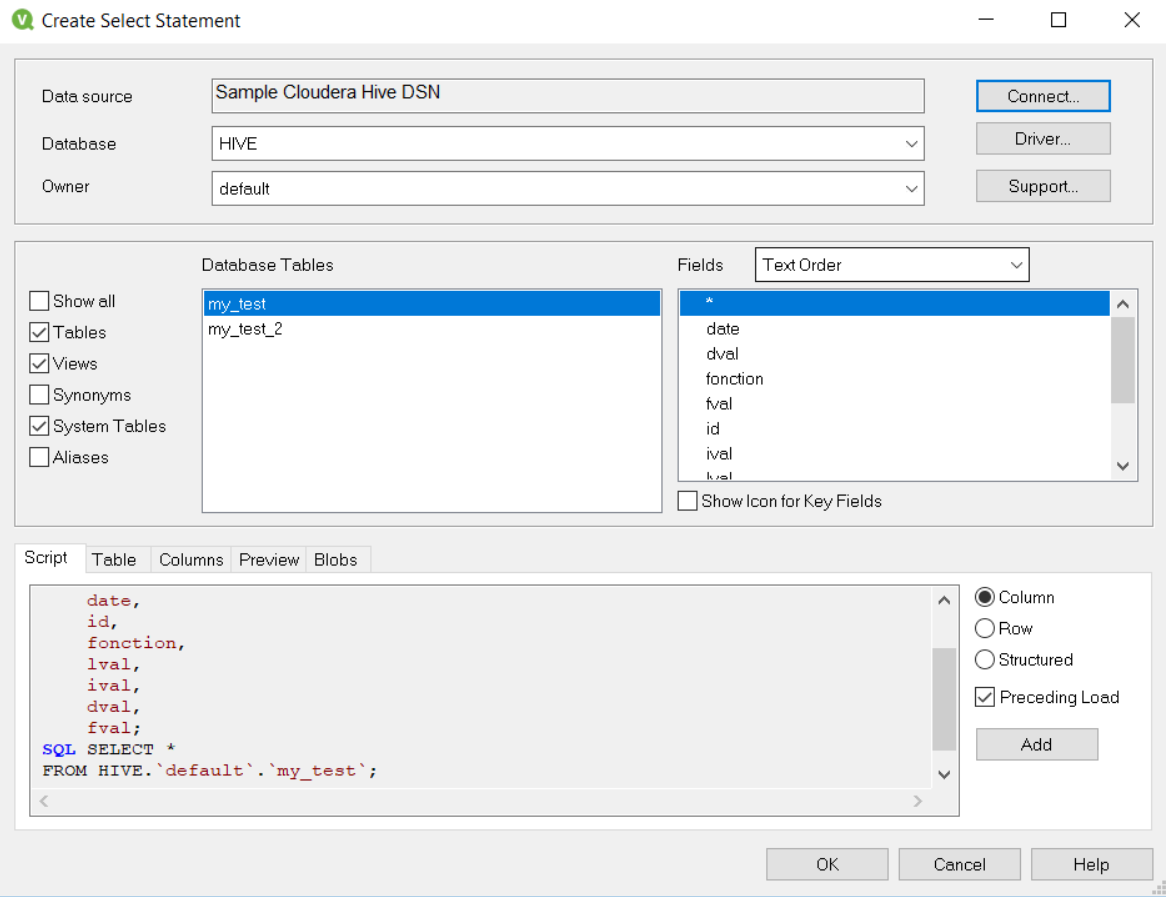
Task: Open the Fields Text Order dropdown
Action: [x=892, y=265]
